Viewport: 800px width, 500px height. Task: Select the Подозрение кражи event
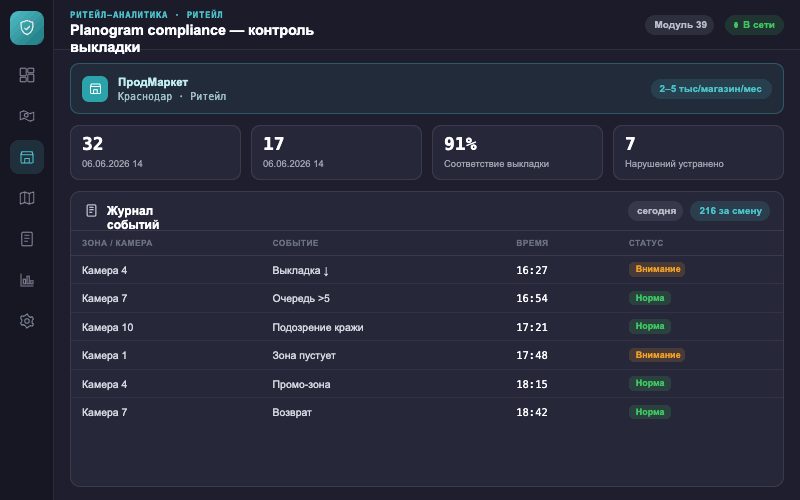(x=317, y=327)
